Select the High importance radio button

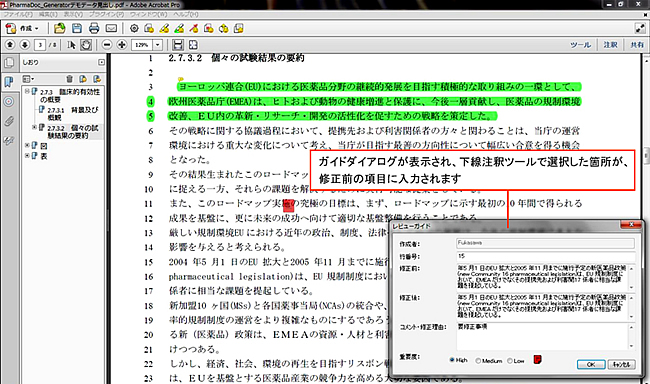pos(452,360)
